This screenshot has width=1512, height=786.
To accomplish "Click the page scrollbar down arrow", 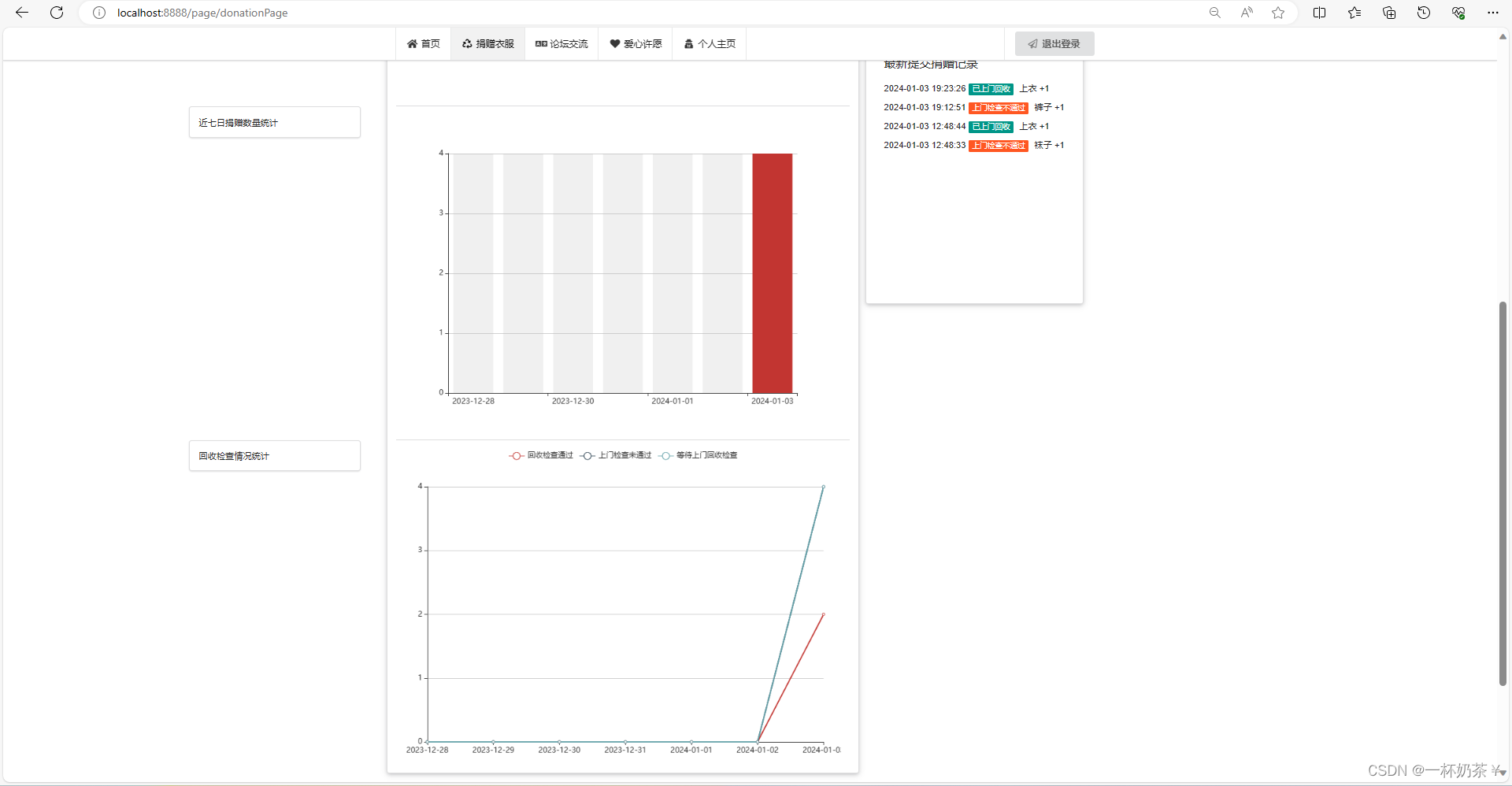I will point(1503,773).
